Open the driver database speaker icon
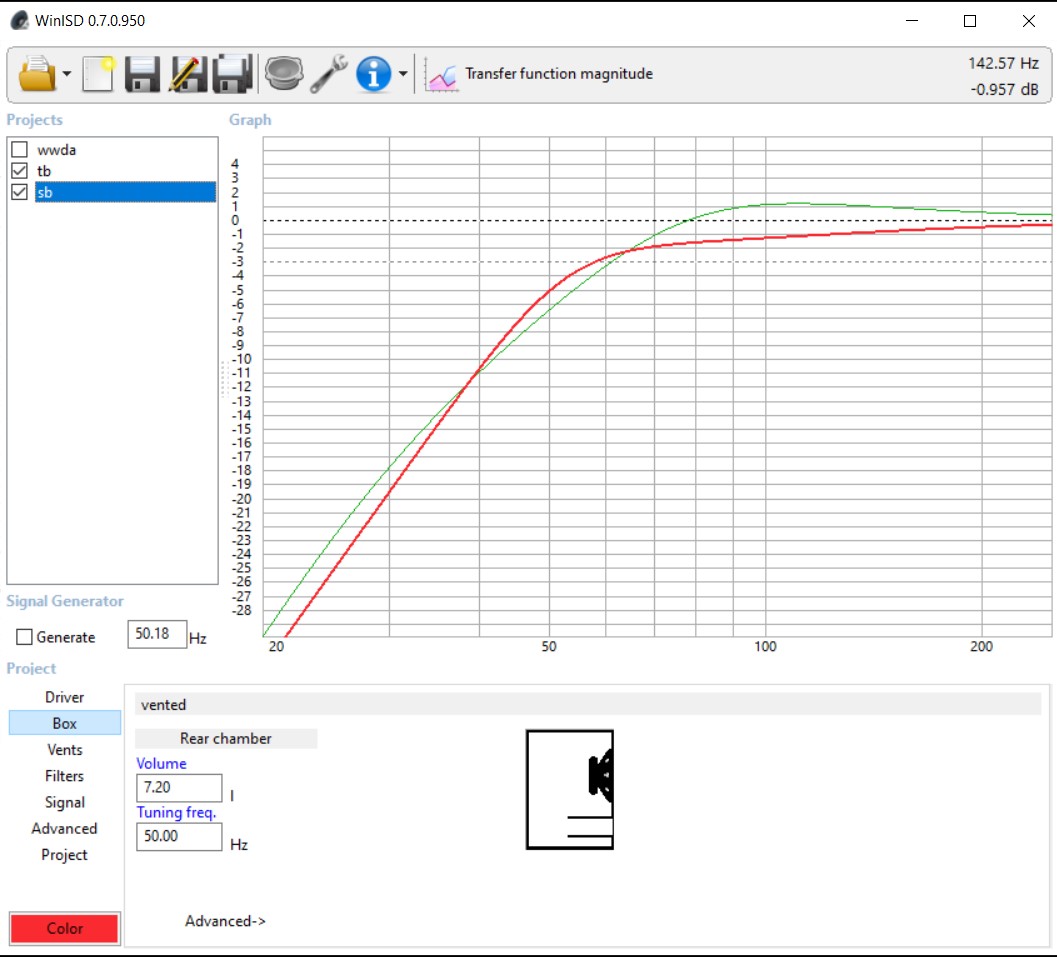The image size is (1057, 957). 284,73
